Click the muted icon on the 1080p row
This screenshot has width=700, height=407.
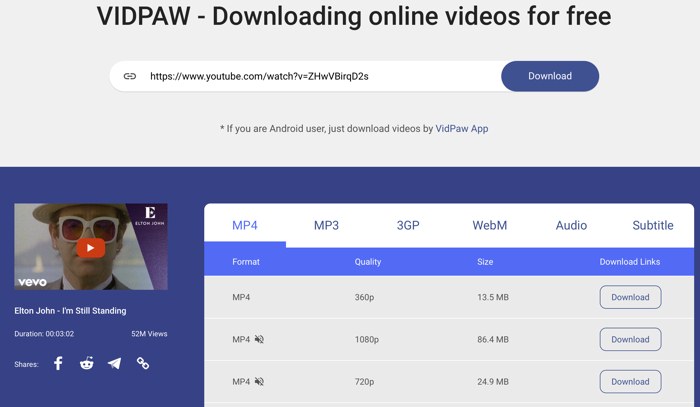259,340
